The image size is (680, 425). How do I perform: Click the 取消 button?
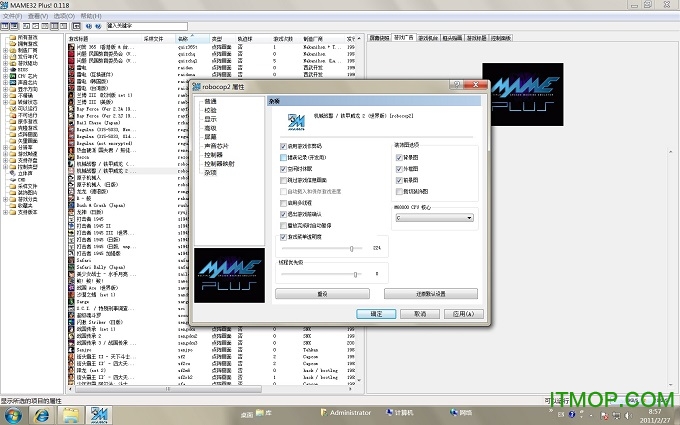(x=420, y=314)
